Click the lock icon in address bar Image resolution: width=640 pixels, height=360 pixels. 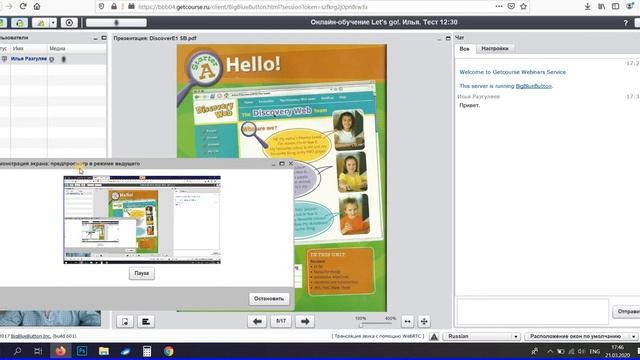click(x=114, y=7)
